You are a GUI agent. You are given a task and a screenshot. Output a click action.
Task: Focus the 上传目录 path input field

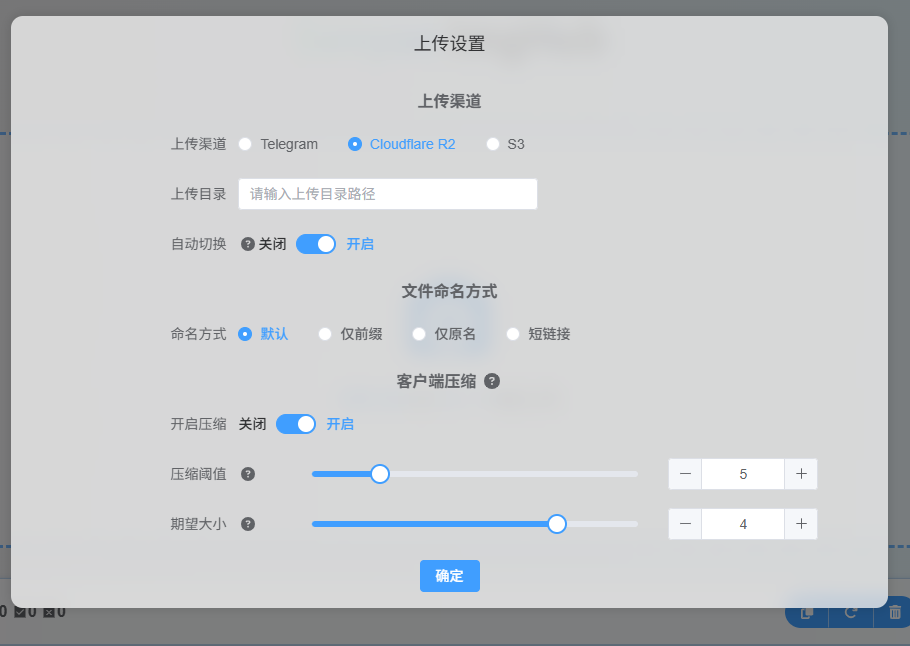click(x=387, y=194)
